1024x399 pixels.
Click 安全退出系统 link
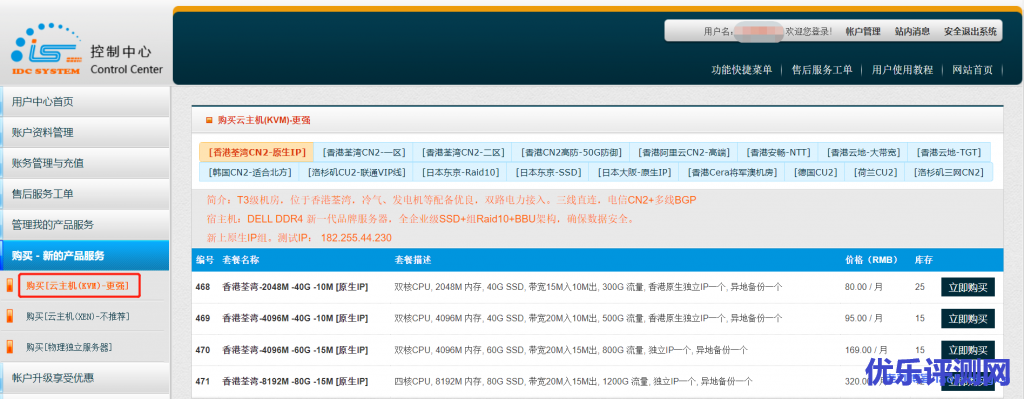click(x=970, y=31)
